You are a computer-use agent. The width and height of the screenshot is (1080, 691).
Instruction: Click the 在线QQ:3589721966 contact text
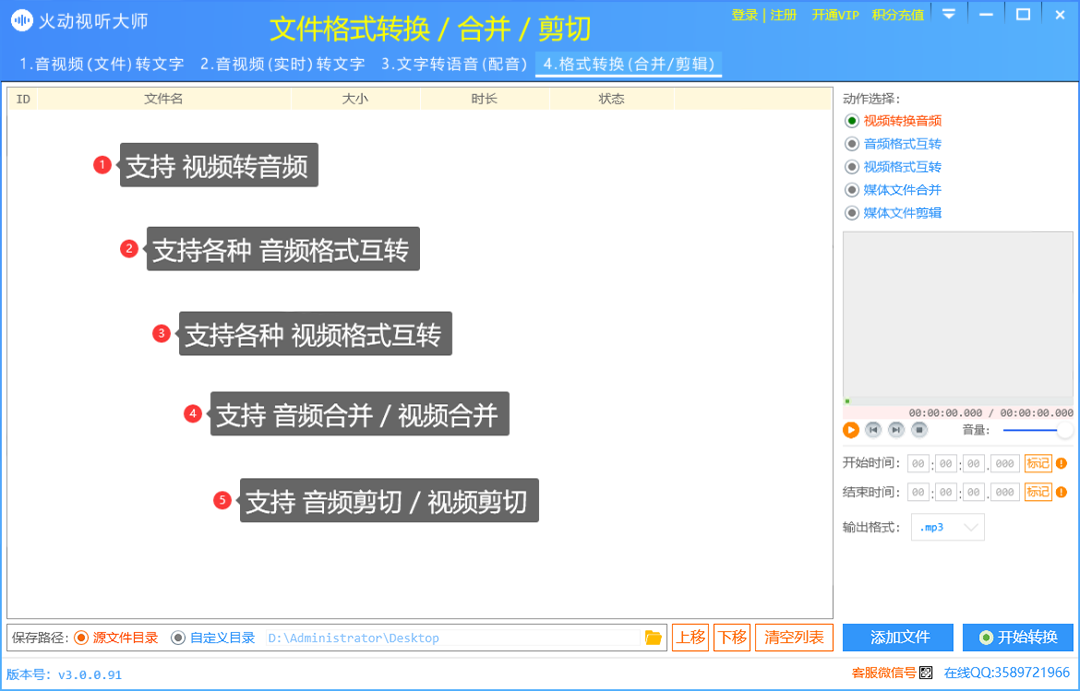pos(1007,673)
